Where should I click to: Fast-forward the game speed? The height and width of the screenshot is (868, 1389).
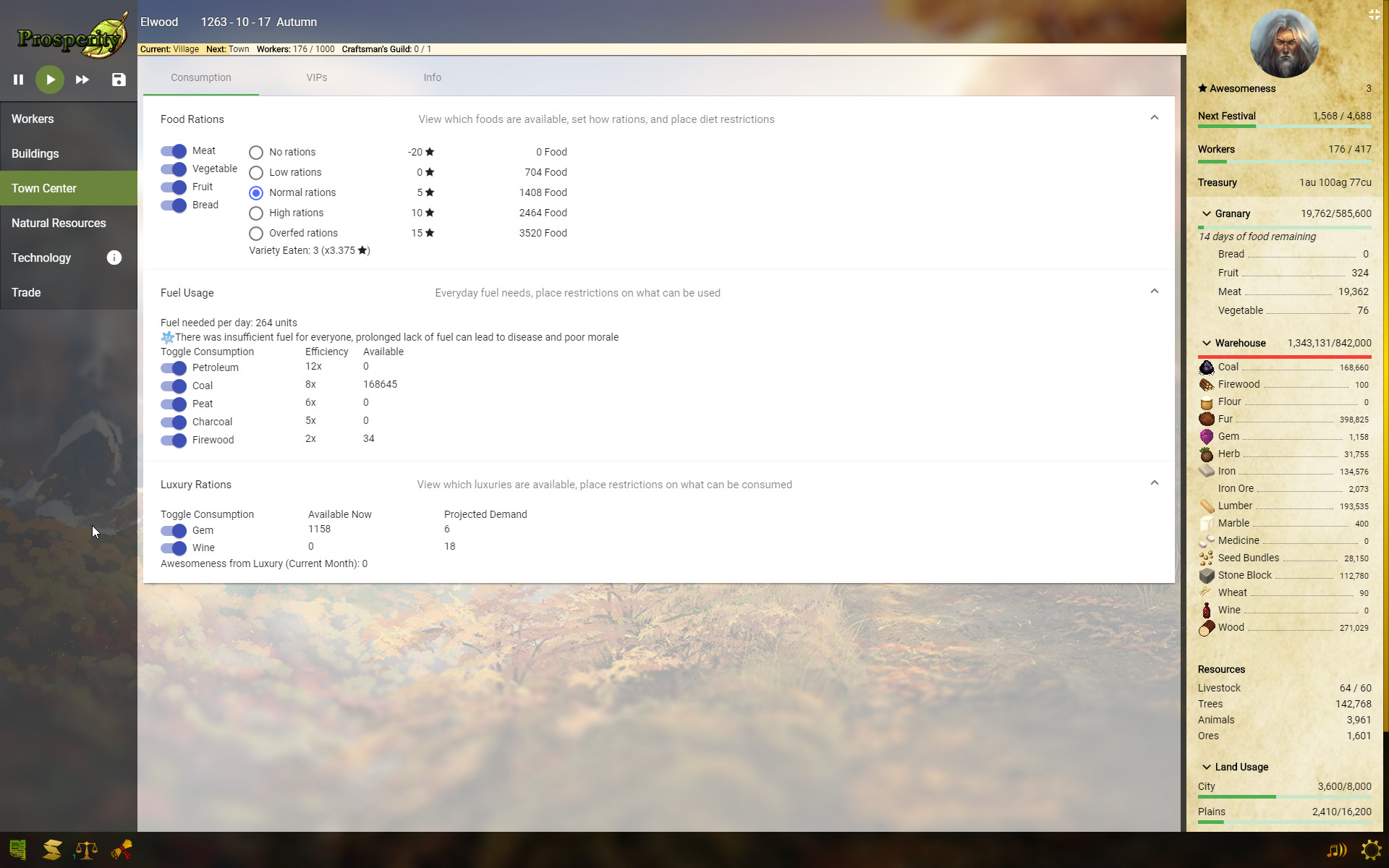pos(82,80)
